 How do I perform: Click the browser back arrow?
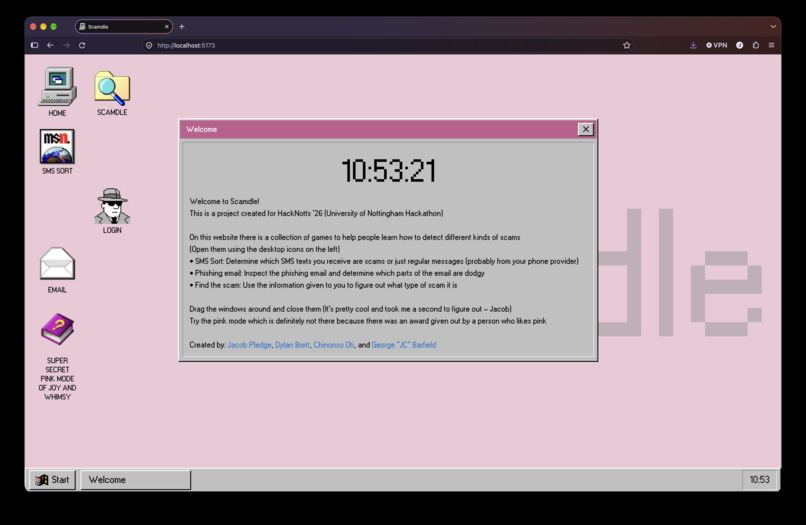pyautogui.click(x=50, y=45)
